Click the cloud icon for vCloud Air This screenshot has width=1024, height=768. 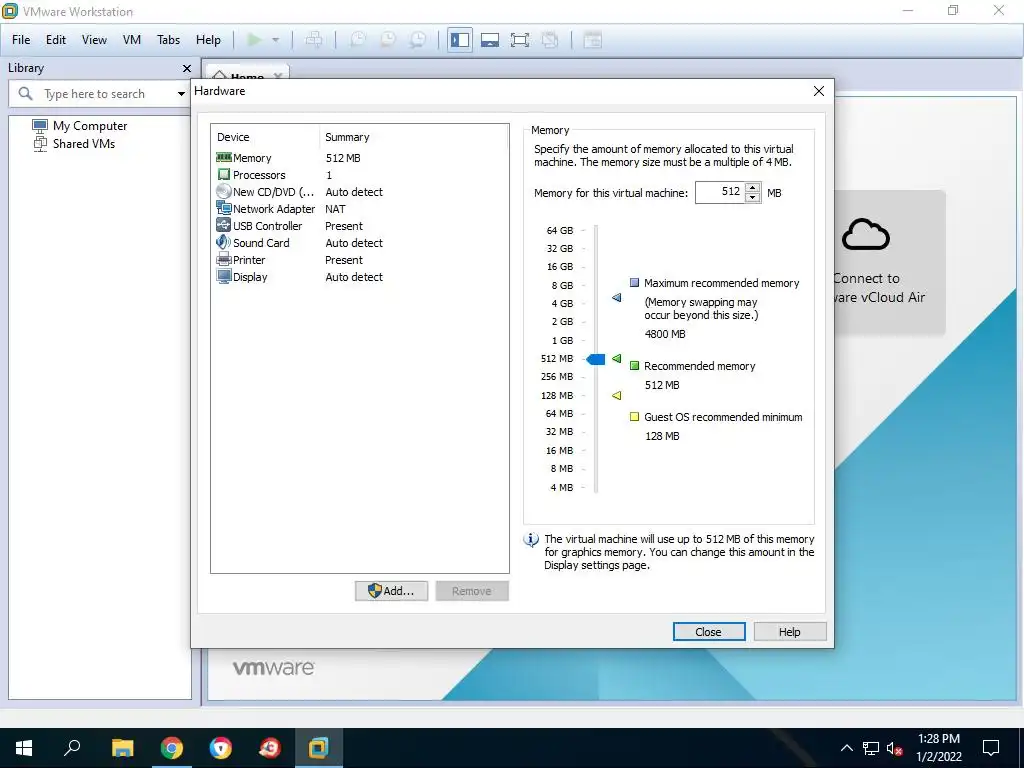click(x=866, y=235)
